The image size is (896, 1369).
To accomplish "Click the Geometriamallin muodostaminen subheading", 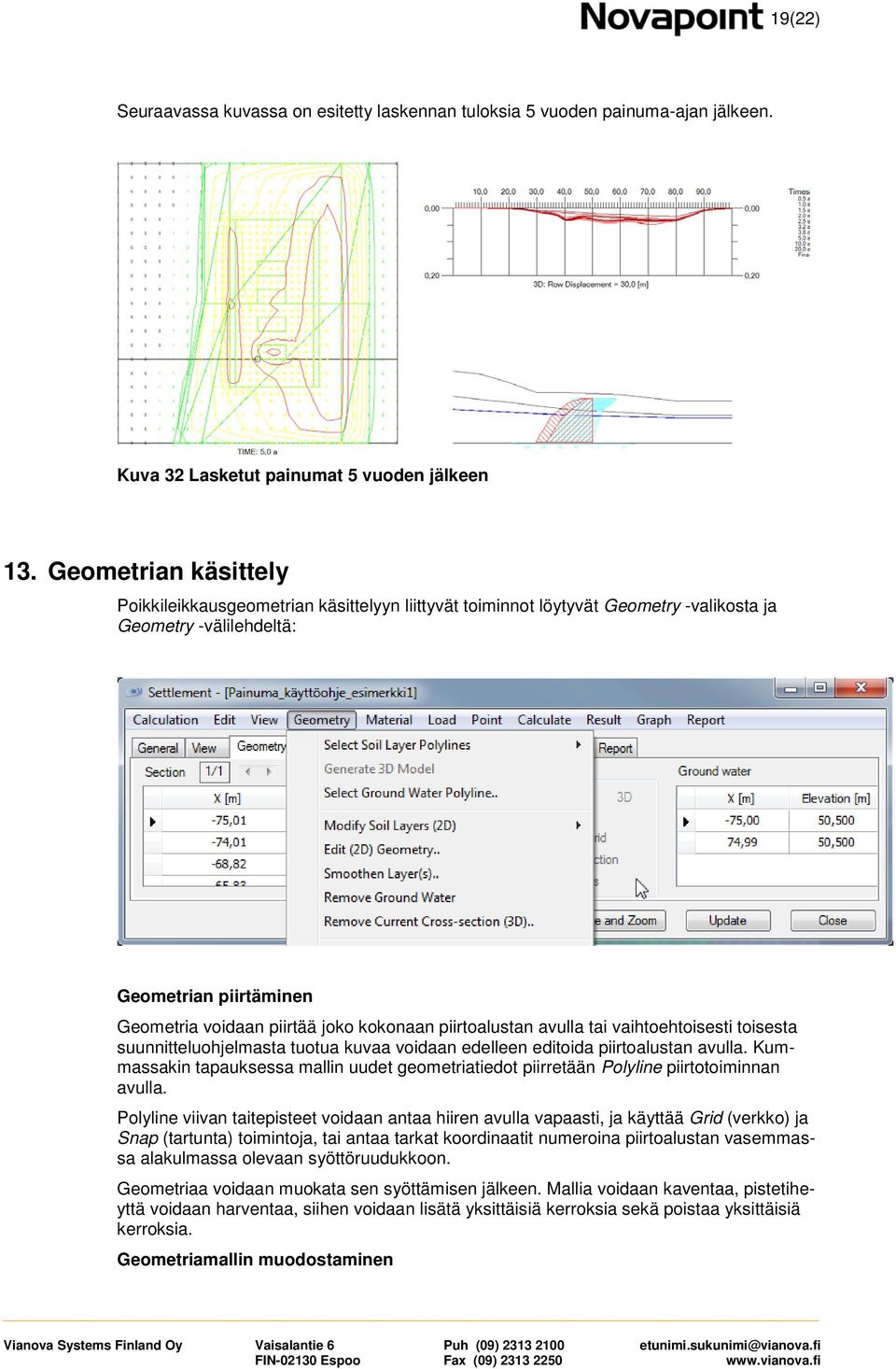I will point(255,1260).
